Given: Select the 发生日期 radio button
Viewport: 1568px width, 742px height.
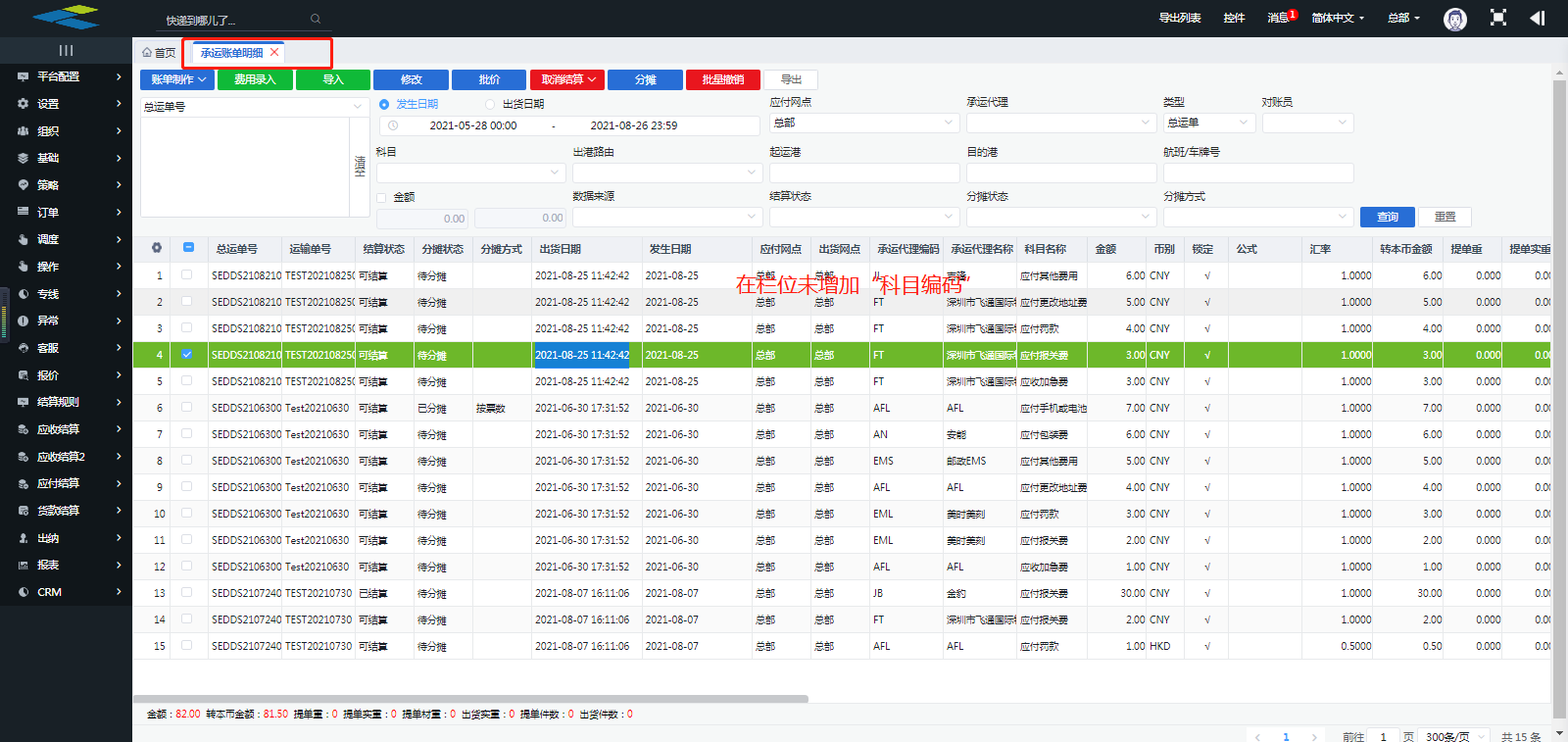Looking at the screenshot, I should 384,104.
